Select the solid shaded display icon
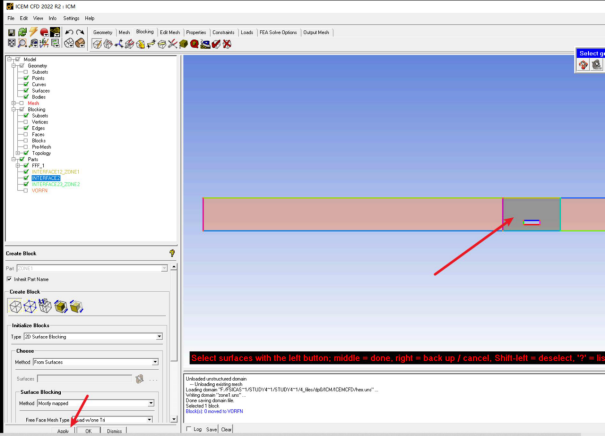The height and width of the screenshot is (437, 605). click(80, 43)
